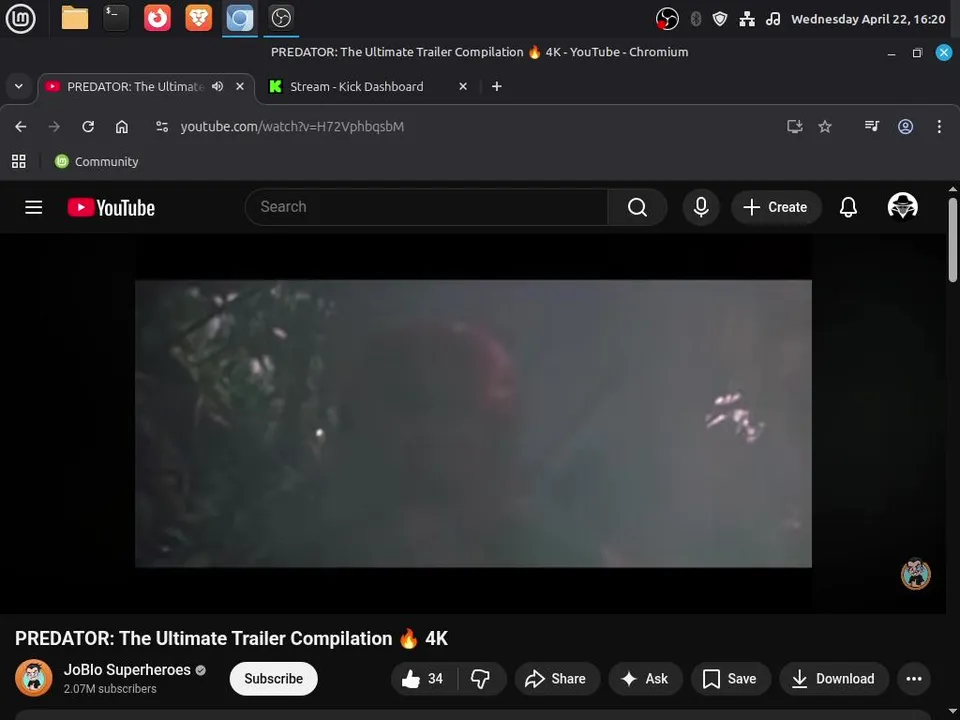Open the network connections tray icon
This screenshot has width=960, height=720.
(747, 19)
